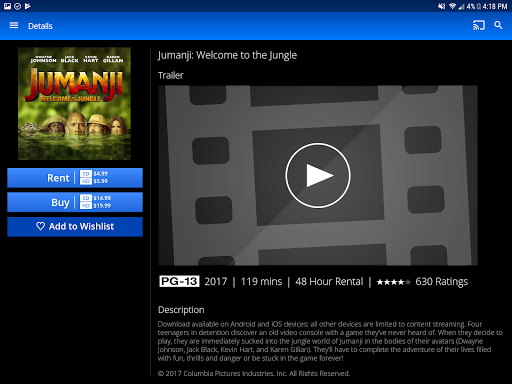Tap the Wi-Fi status icon
Screen dimensions: 512x384
click(452, 6)
